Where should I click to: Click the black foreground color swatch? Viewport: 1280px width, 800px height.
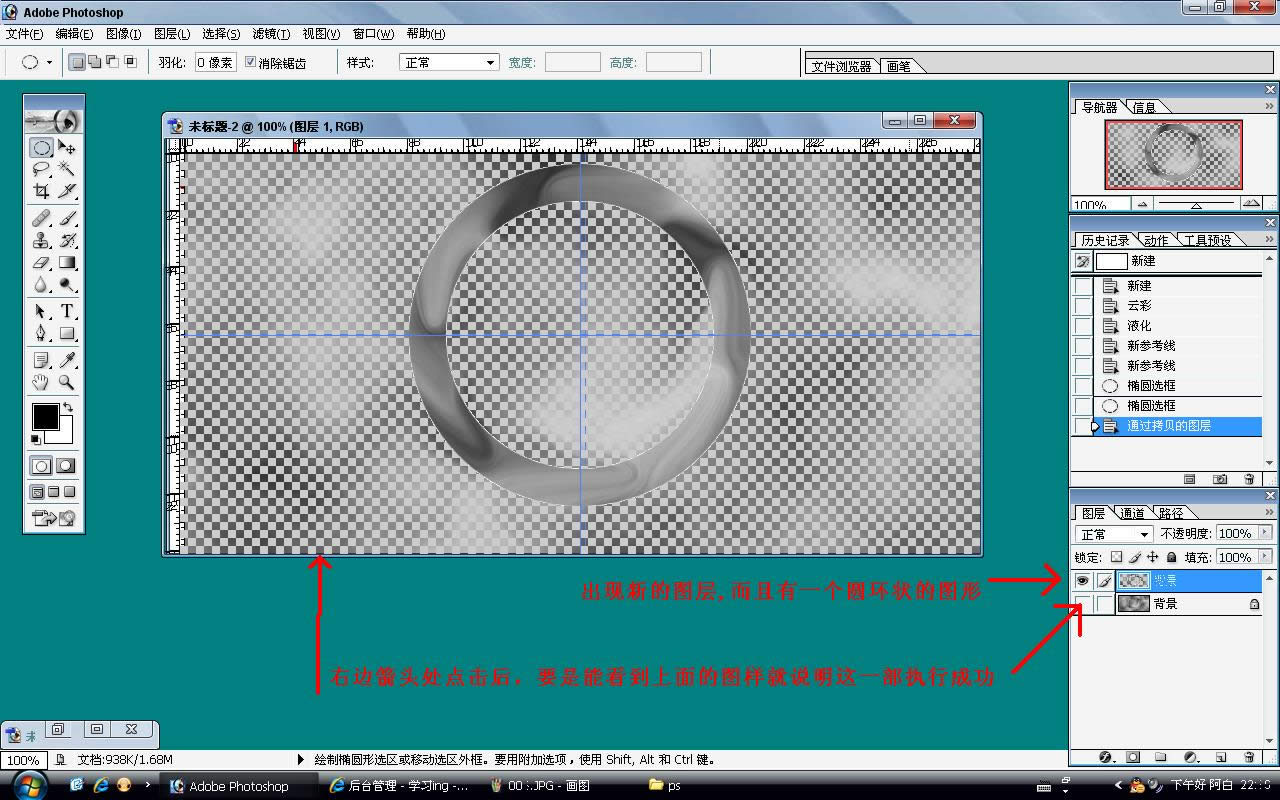click(44, 417)
